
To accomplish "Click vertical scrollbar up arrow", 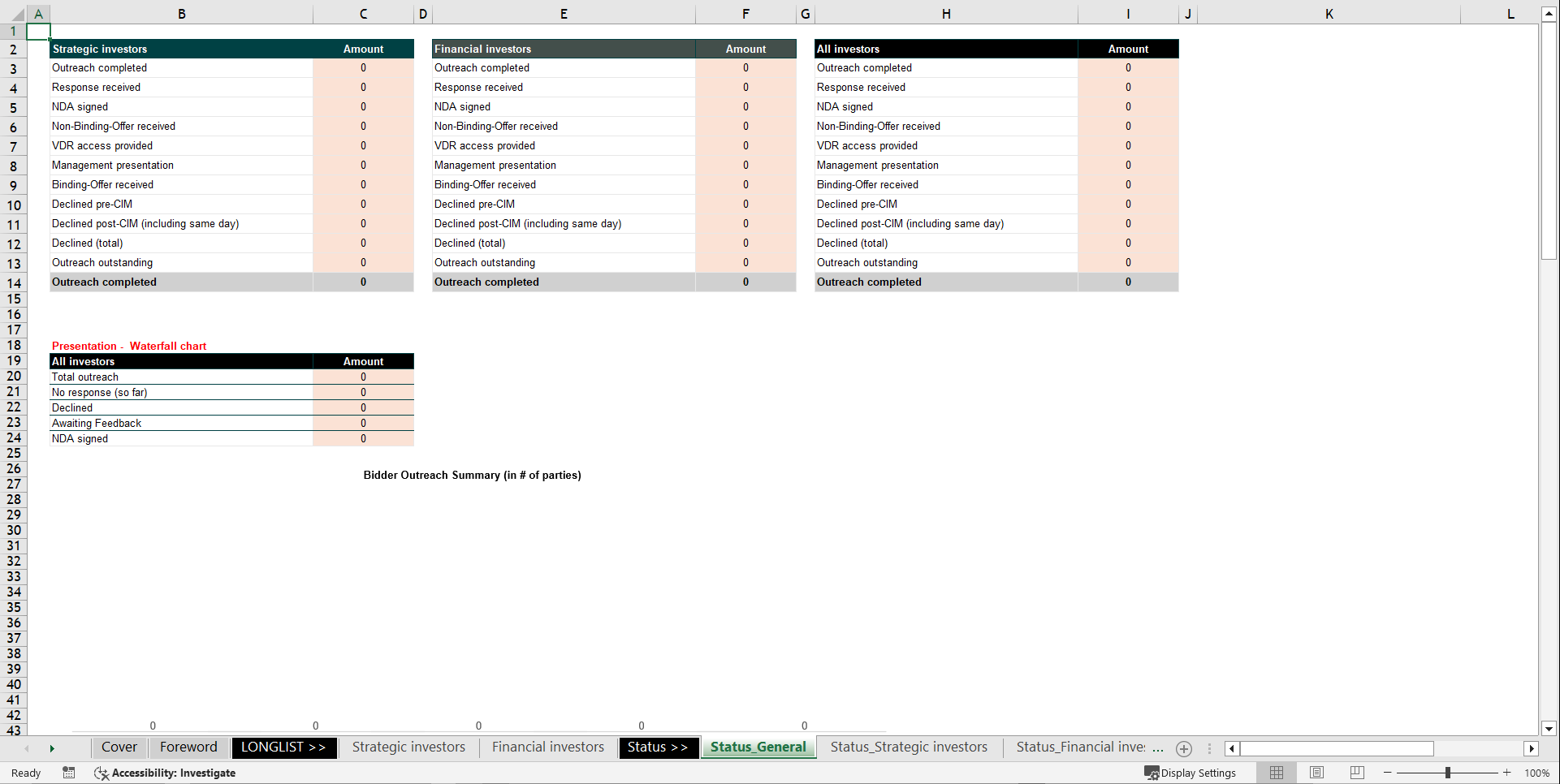I will click(1549, 14).
